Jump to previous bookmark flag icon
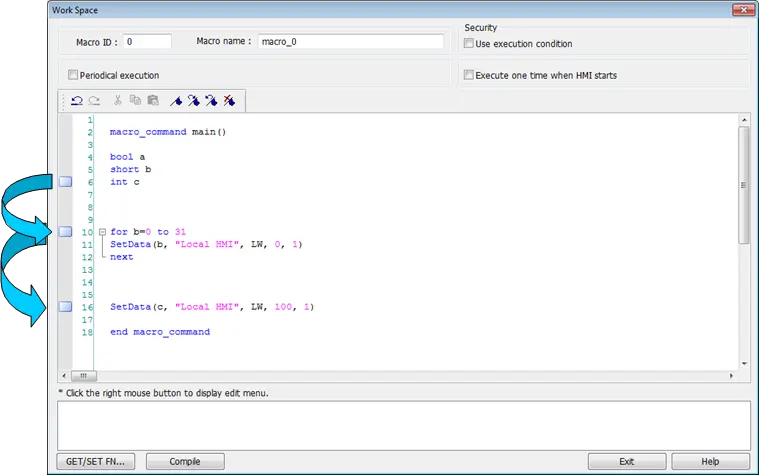The image size is (759, 475). [x=211, y=101]
